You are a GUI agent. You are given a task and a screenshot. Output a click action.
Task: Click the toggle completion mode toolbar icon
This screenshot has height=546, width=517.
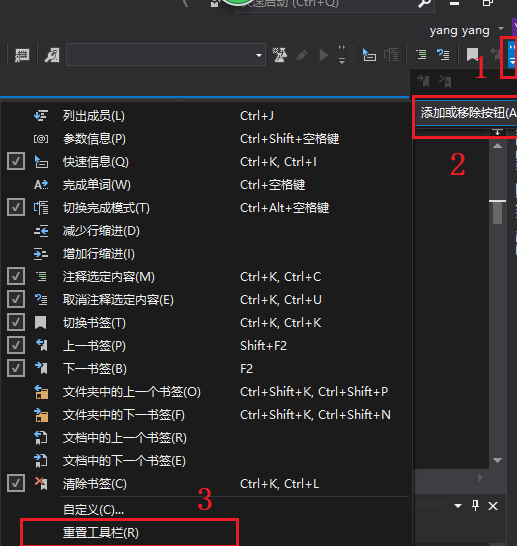391,55
